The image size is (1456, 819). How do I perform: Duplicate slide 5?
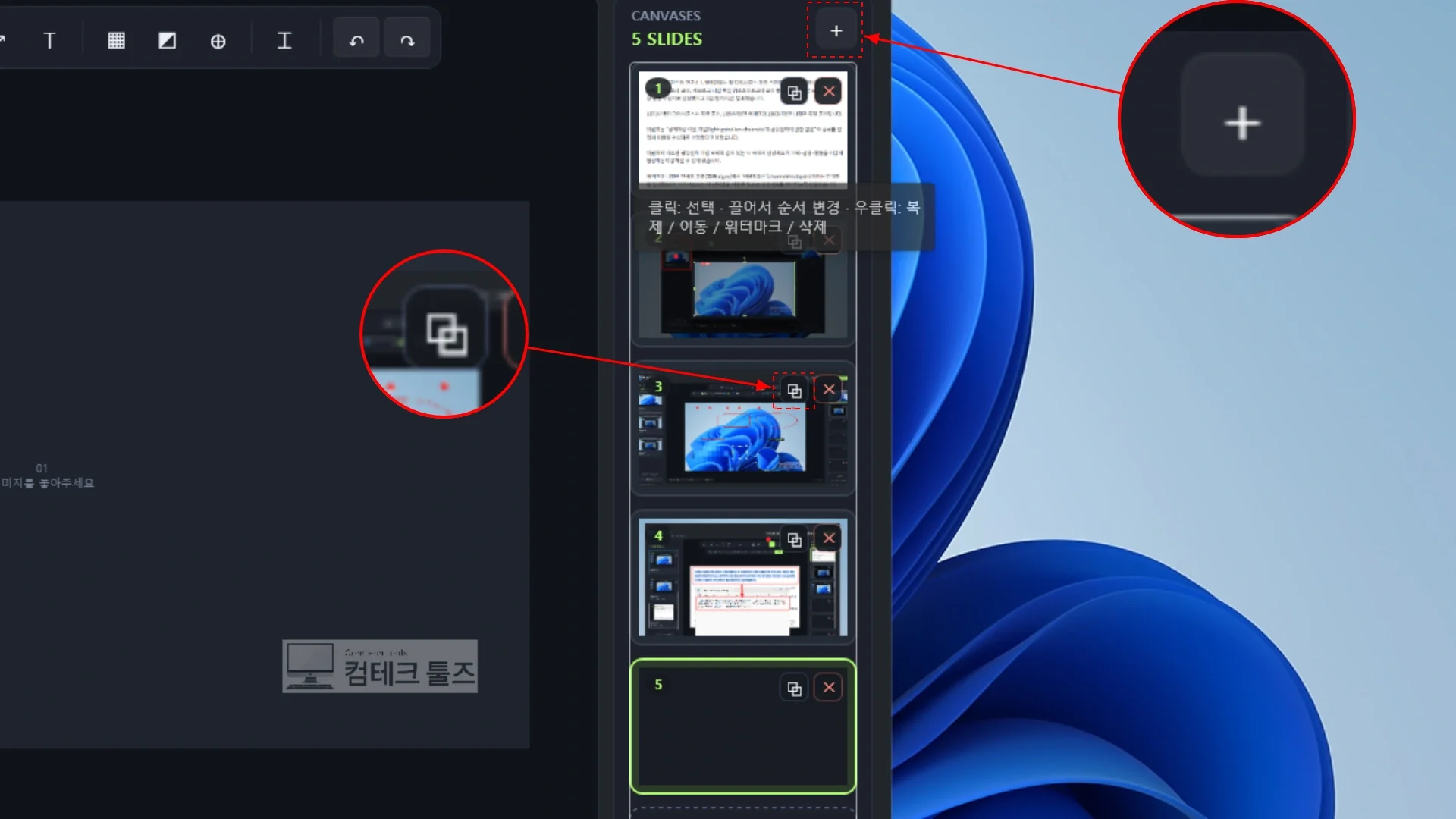click(794, 689)
